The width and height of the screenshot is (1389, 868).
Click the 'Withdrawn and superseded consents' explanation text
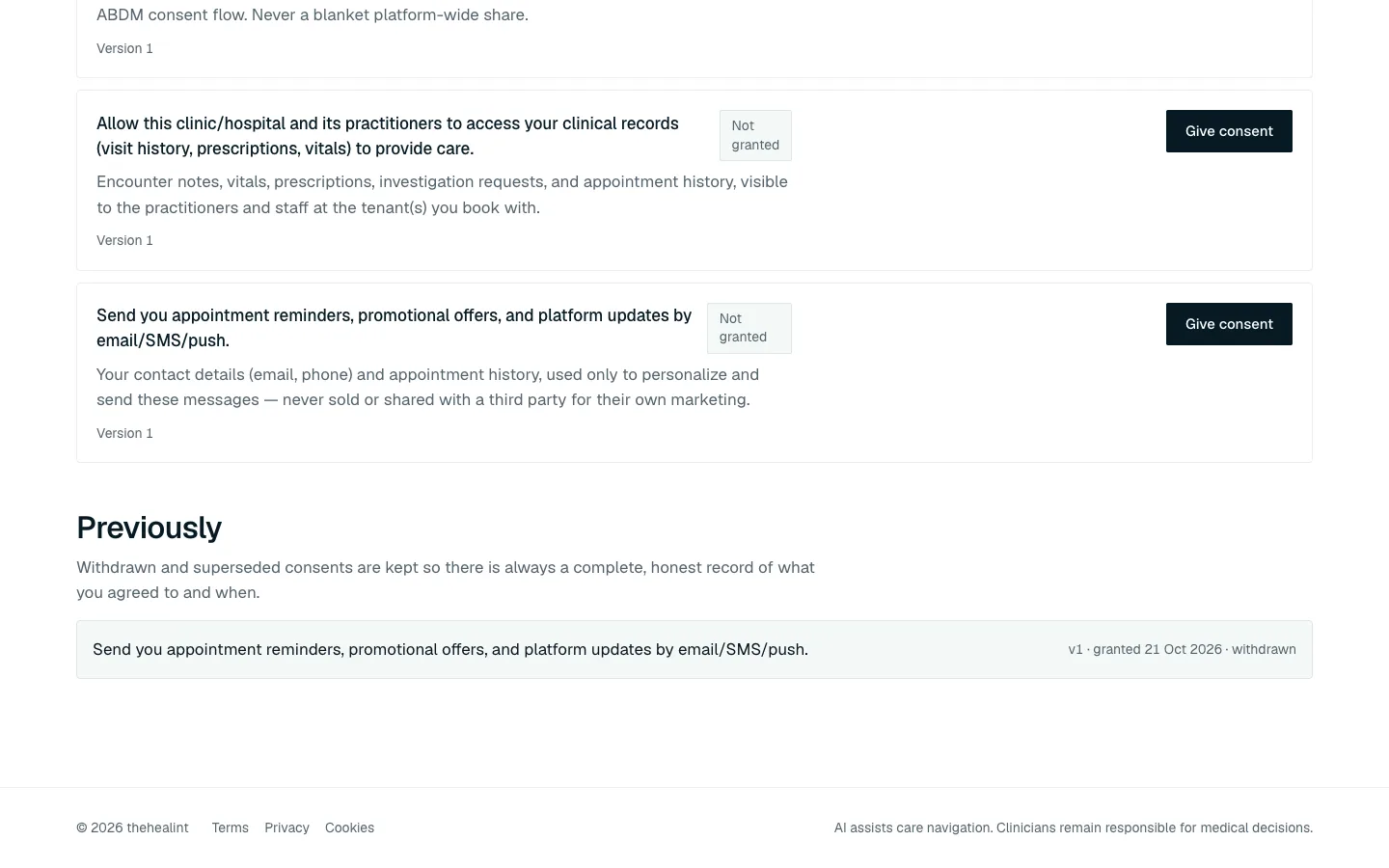(x=446, y=580)
